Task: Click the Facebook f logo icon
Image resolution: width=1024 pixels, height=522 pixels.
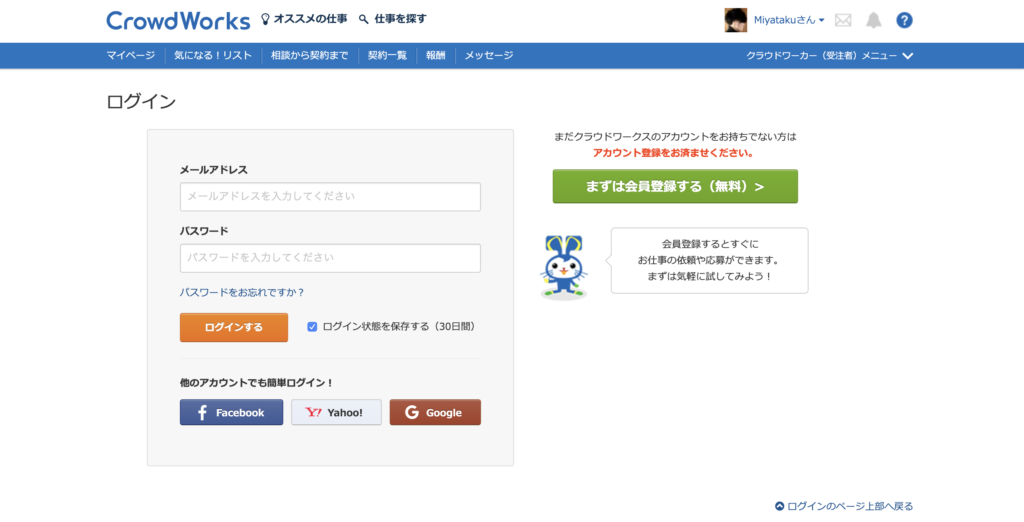Action: 202,412
